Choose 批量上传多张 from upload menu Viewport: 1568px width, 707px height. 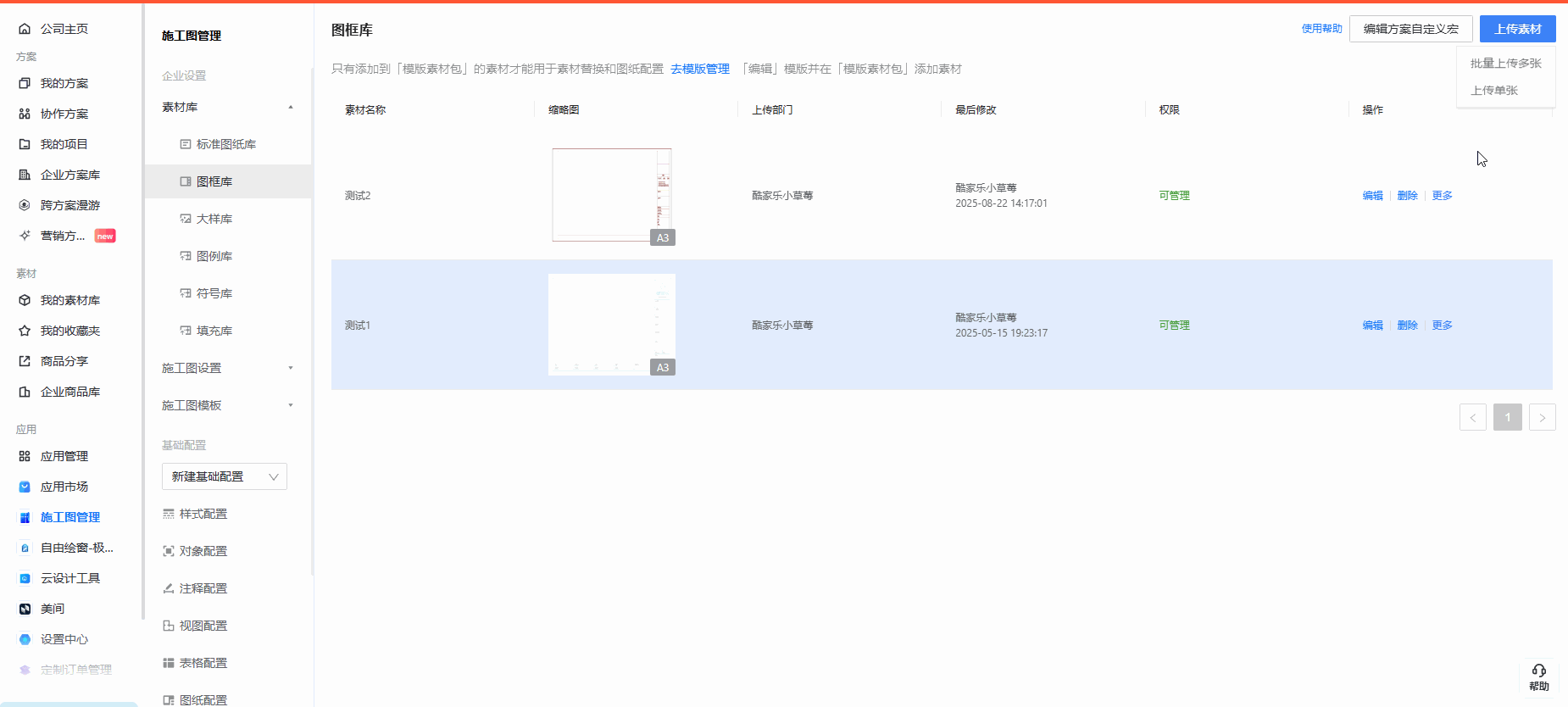coord(1505,64)
